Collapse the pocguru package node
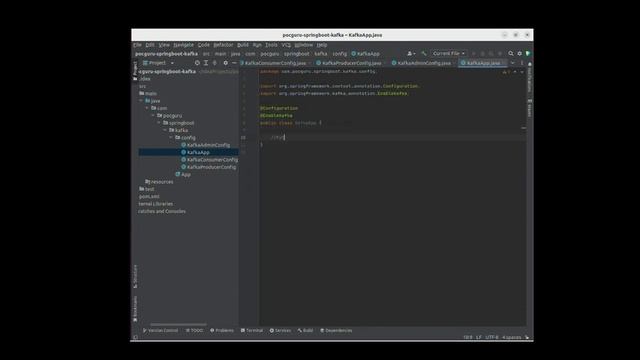 tap(153, 116)
